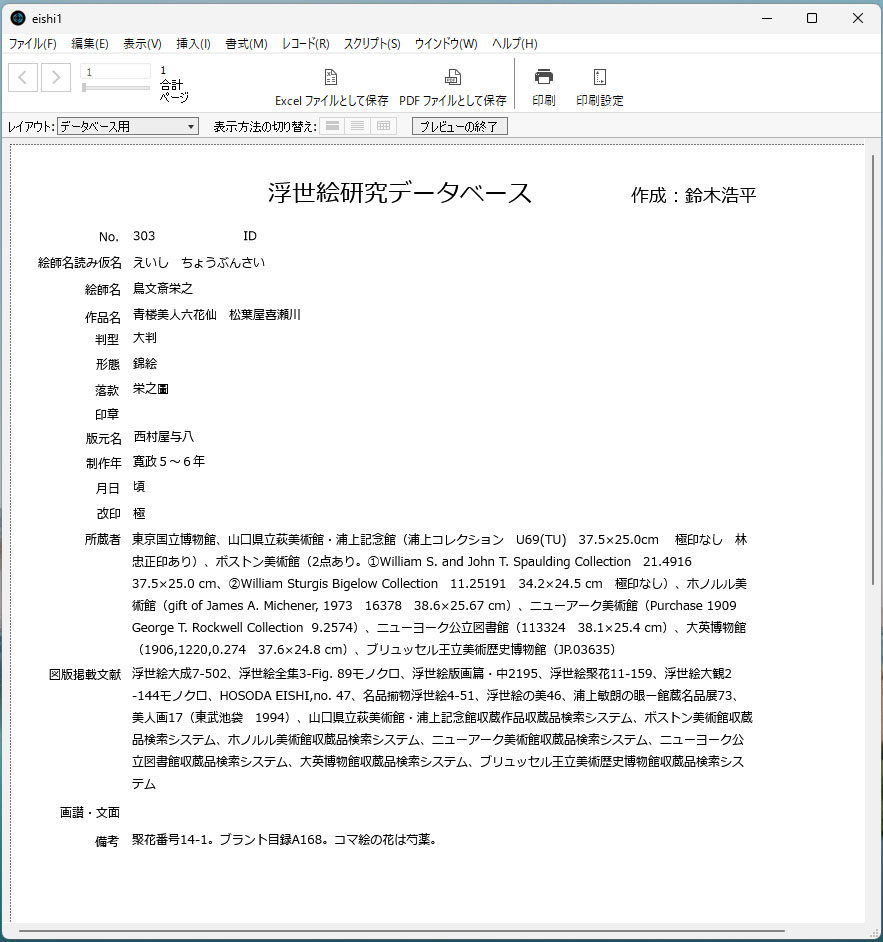This screenshot has height=942, width=883.
Task: Open 印刷設定 print setup icon
Action: pyautogui.click(x=599, y=77)
